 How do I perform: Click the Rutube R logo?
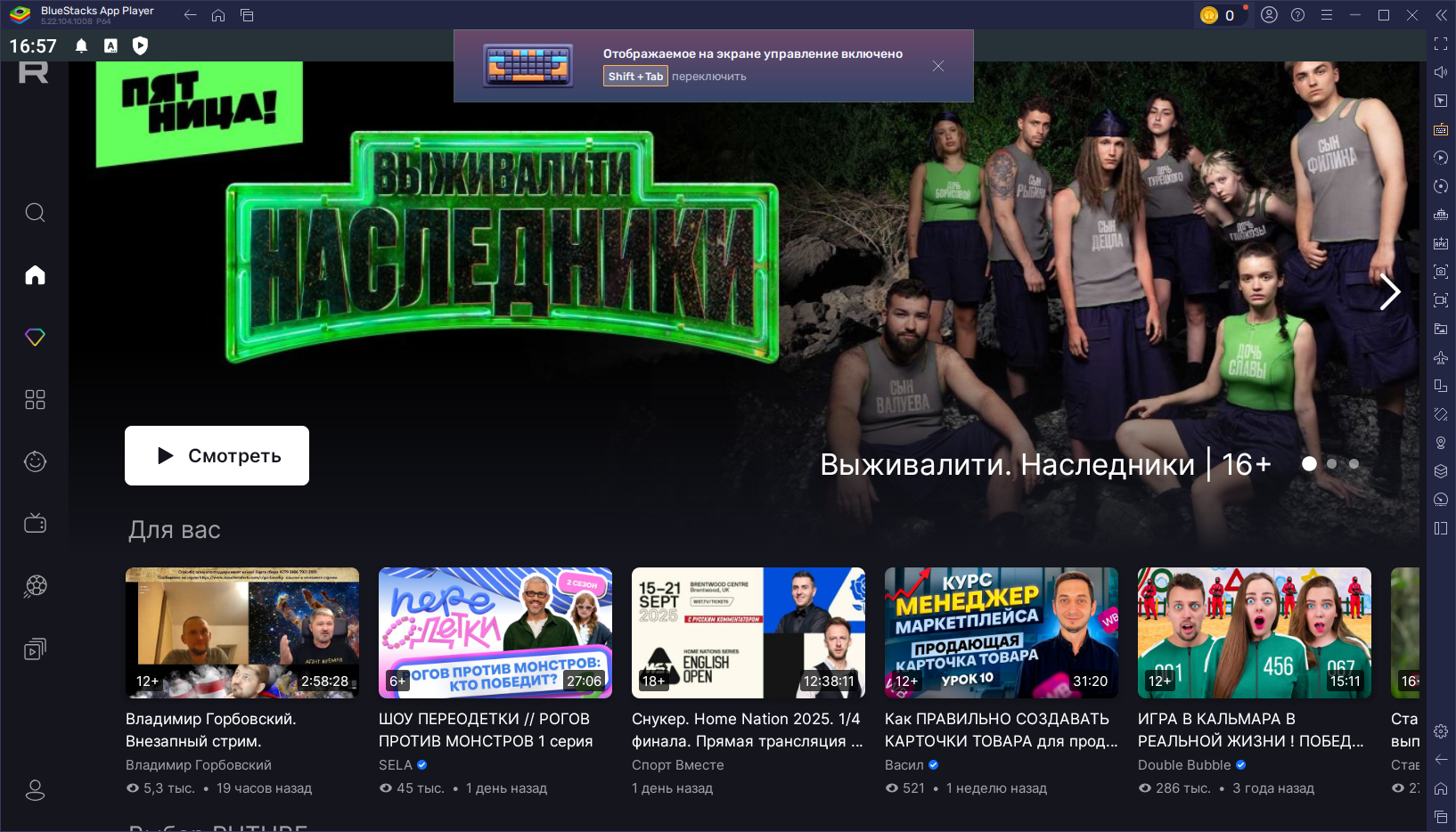(x=34, y=72)
